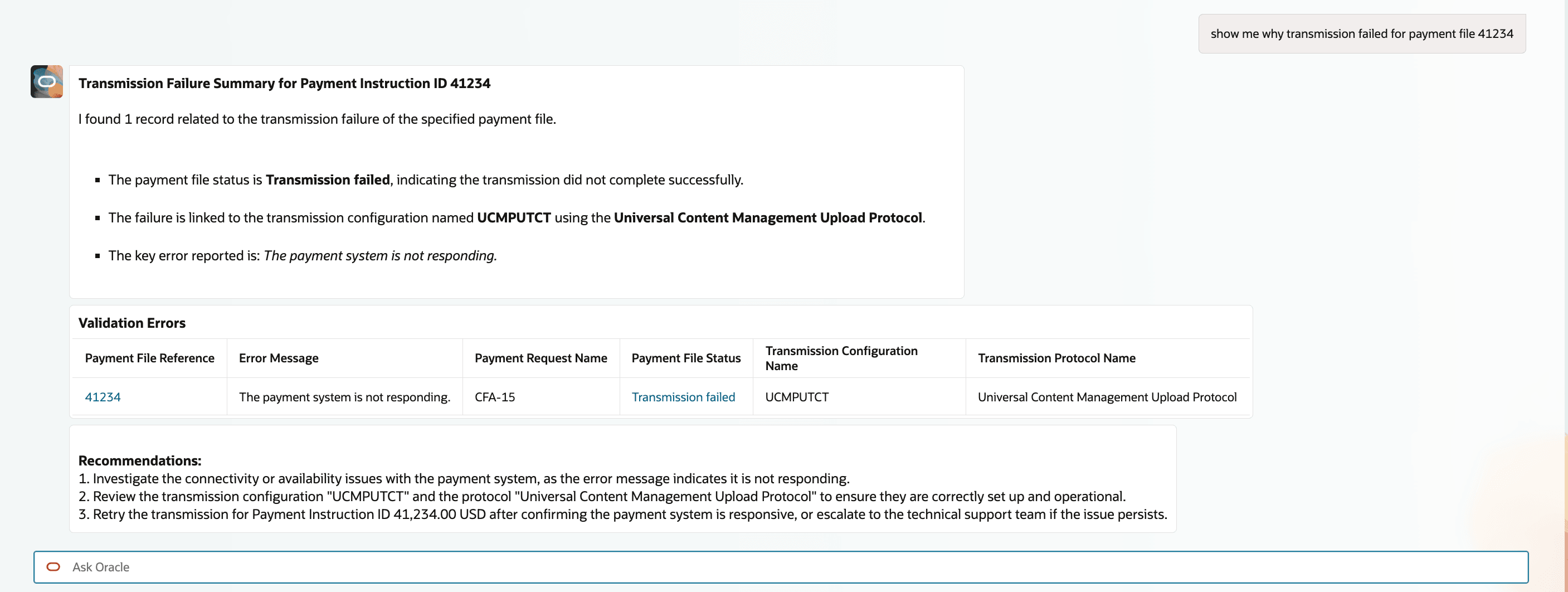The height and width of the screenshot is (592, 1568).
Task: Click recommendation 1 about investigating connectivity
Action: tap(464, 479)
